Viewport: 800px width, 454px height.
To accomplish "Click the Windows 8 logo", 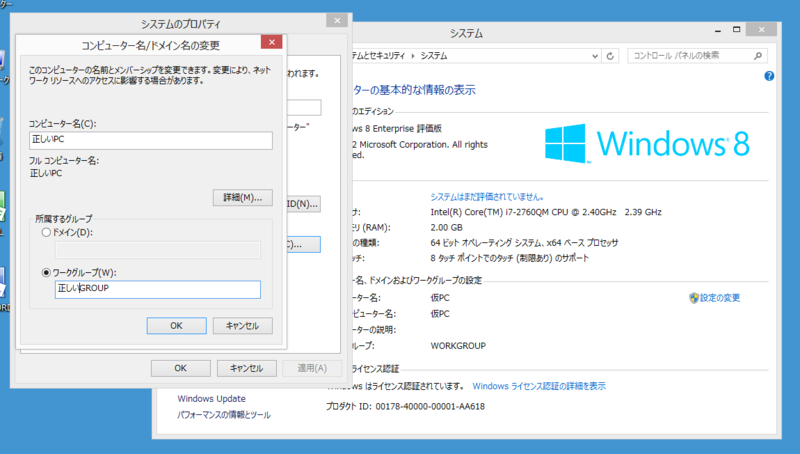I will coord(647,143).
